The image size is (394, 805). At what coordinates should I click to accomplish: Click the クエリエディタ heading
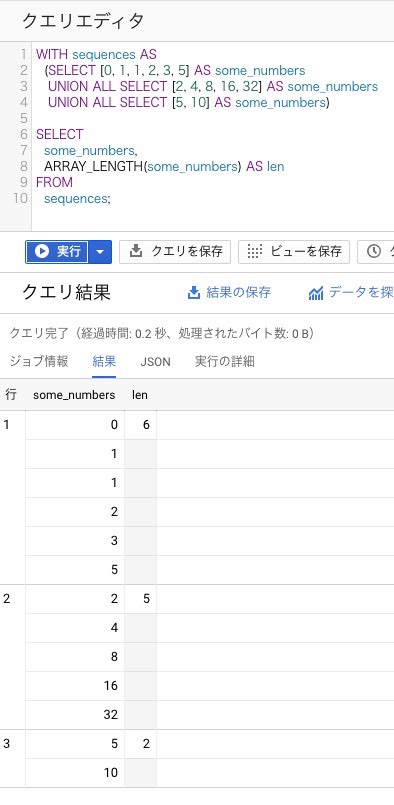pos(83,21)
